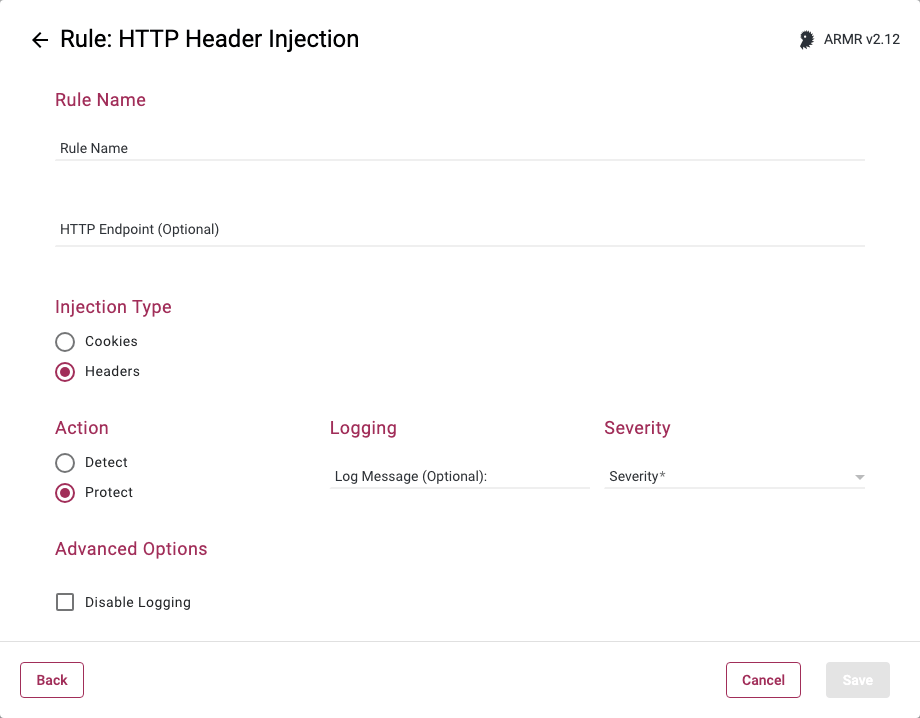Click the Injection Type section heading
This screenshot has height=718, width=920.
coord(113,307)
